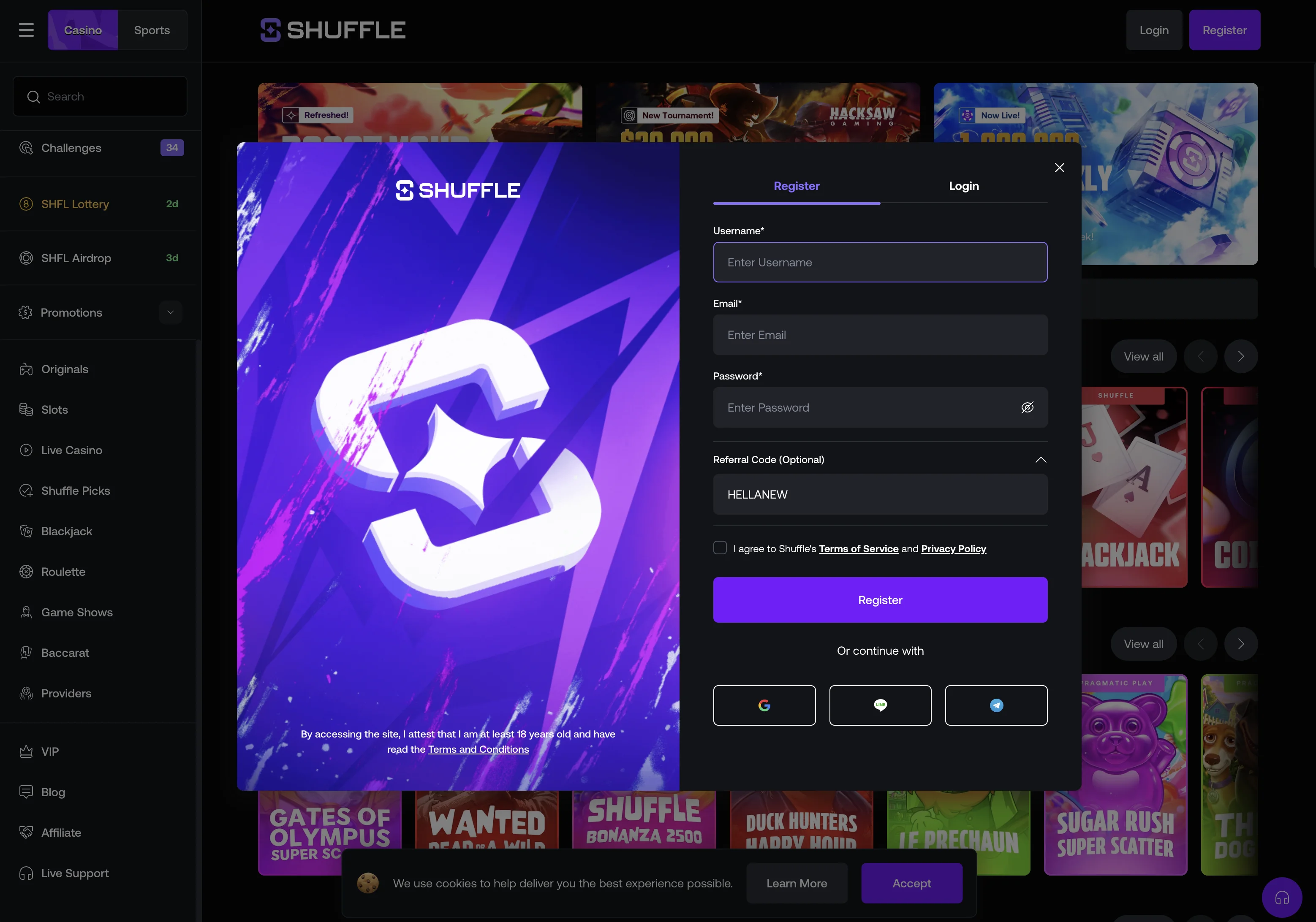1316x922 pixels.
Task: Click the Slots coin-stack icon
Action: point(26,410)
